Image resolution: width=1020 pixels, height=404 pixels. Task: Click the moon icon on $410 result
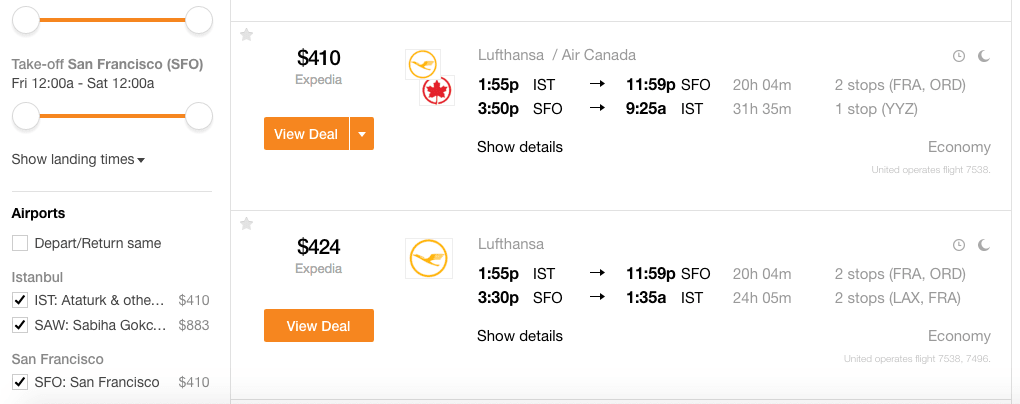coord(984,57)
